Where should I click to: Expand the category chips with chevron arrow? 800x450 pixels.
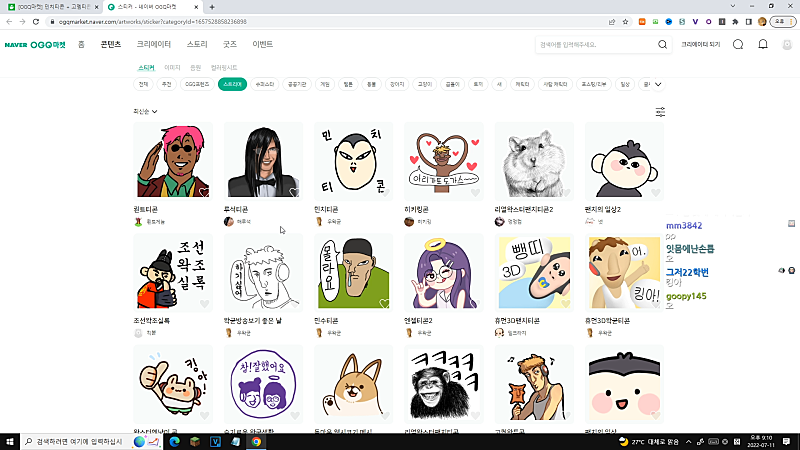[658, 85]
